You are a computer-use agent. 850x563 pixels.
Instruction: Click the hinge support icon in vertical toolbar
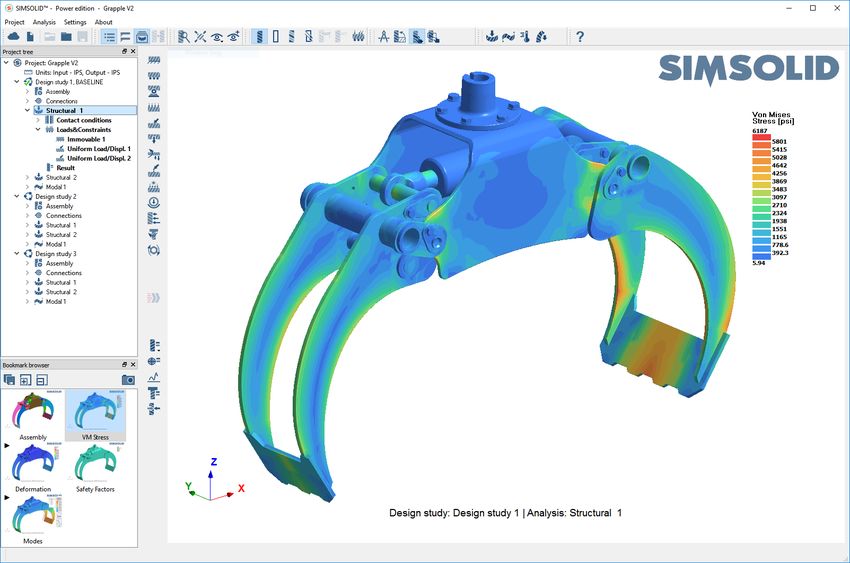(x=154, y=92)
